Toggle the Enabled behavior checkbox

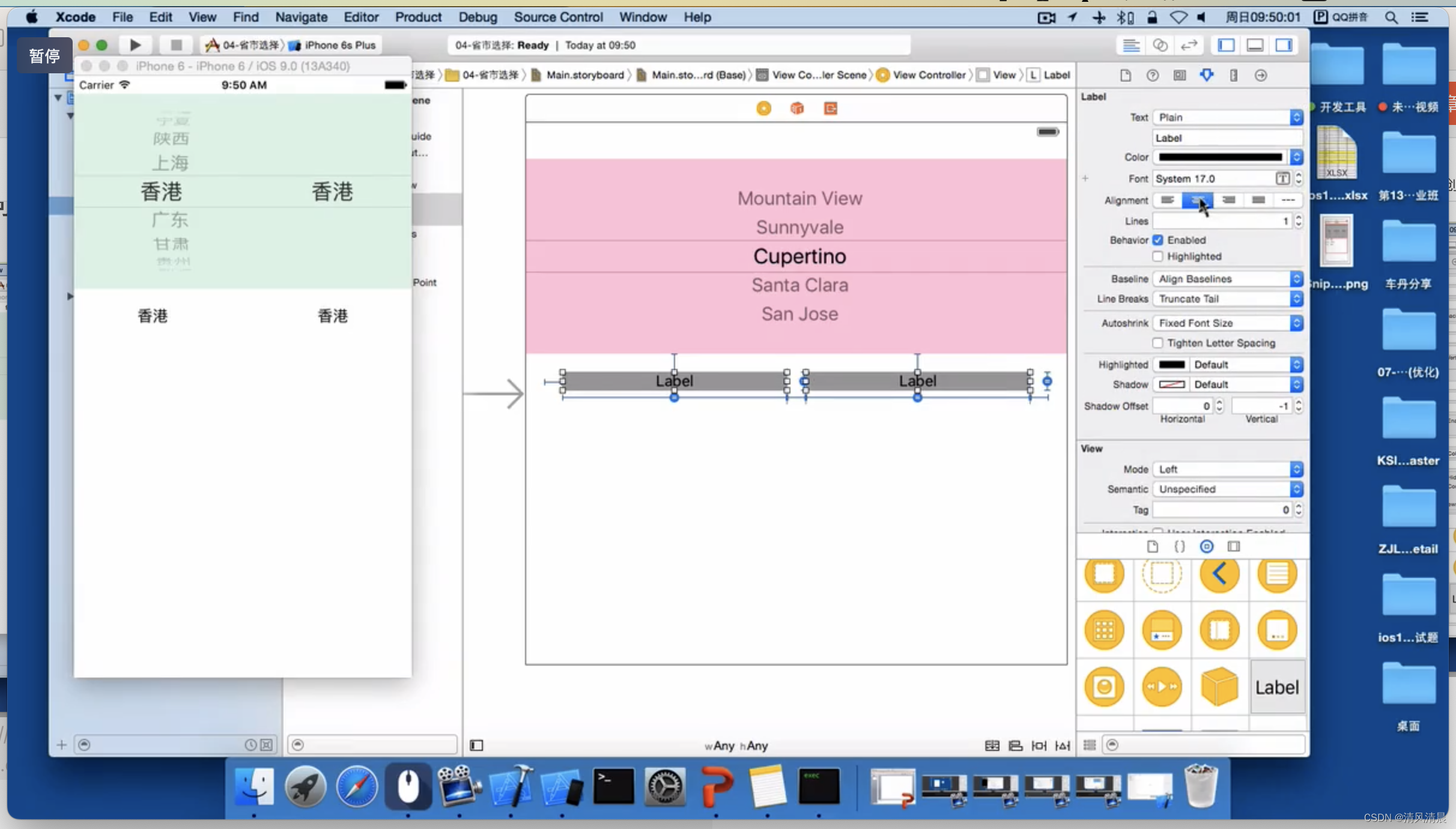1157,240
